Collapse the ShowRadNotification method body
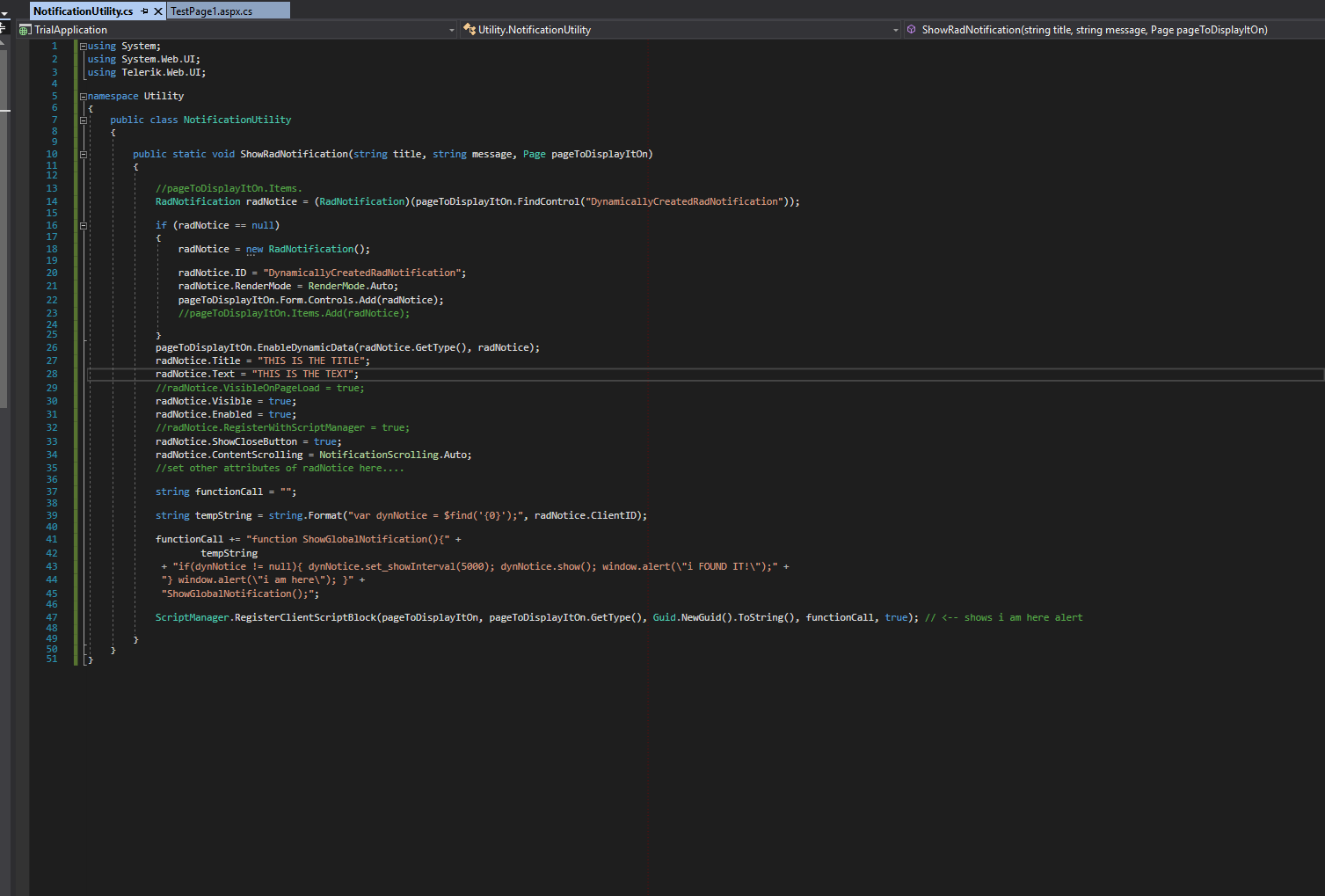 click(x=84, y=155)
